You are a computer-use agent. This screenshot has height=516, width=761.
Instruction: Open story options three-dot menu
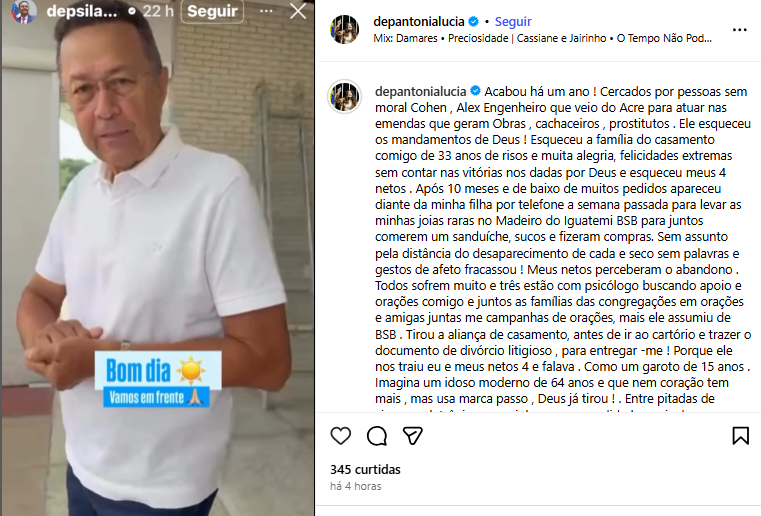click(x=266, y=11)
